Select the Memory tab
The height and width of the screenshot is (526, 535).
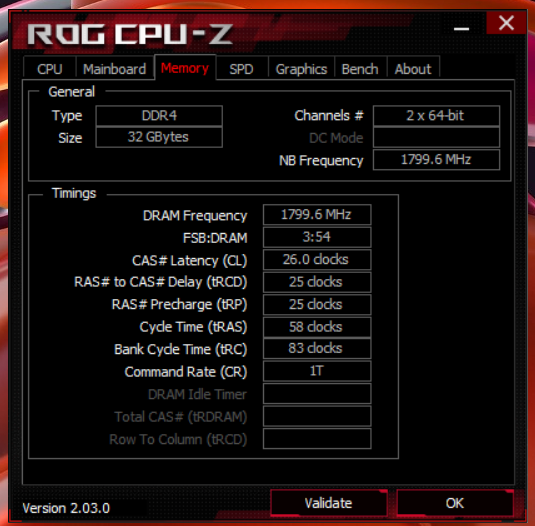pos(185,68)
